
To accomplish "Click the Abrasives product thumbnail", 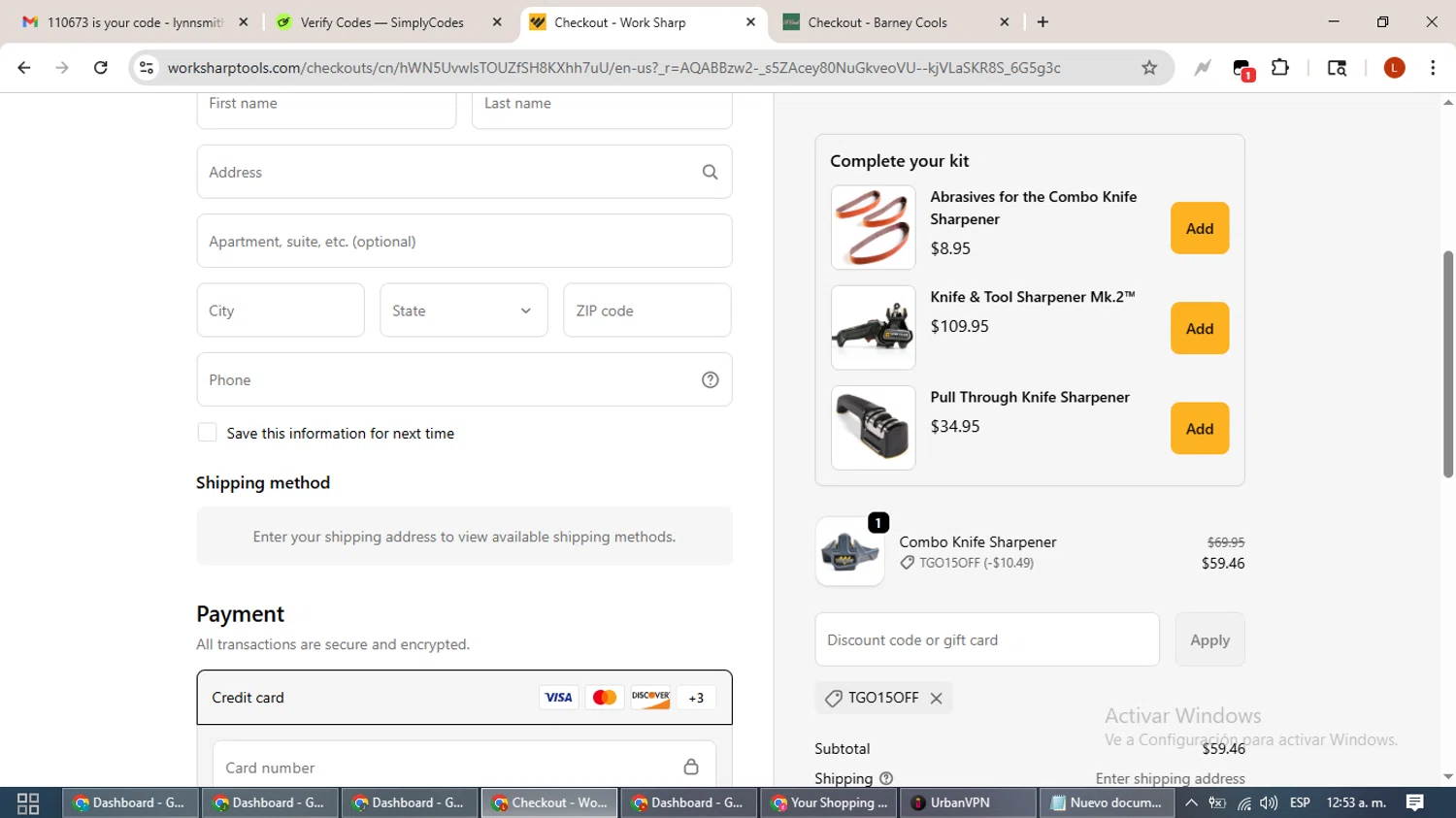I will pos(874,228).
